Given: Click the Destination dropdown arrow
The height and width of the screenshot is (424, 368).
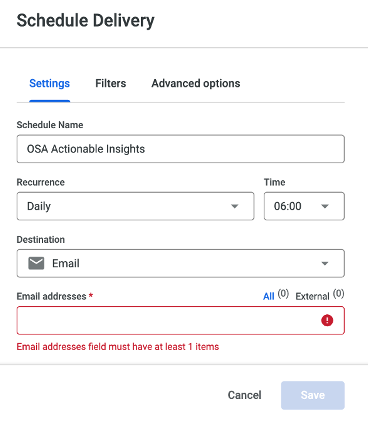Looking at the screenshot, I should pyautogui.click(x=325, y=264).
